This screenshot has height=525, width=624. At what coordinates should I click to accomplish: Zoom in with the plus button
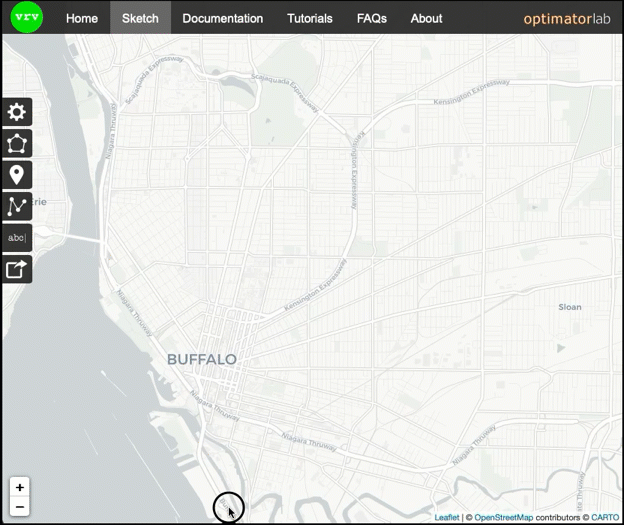click(20, 487)
